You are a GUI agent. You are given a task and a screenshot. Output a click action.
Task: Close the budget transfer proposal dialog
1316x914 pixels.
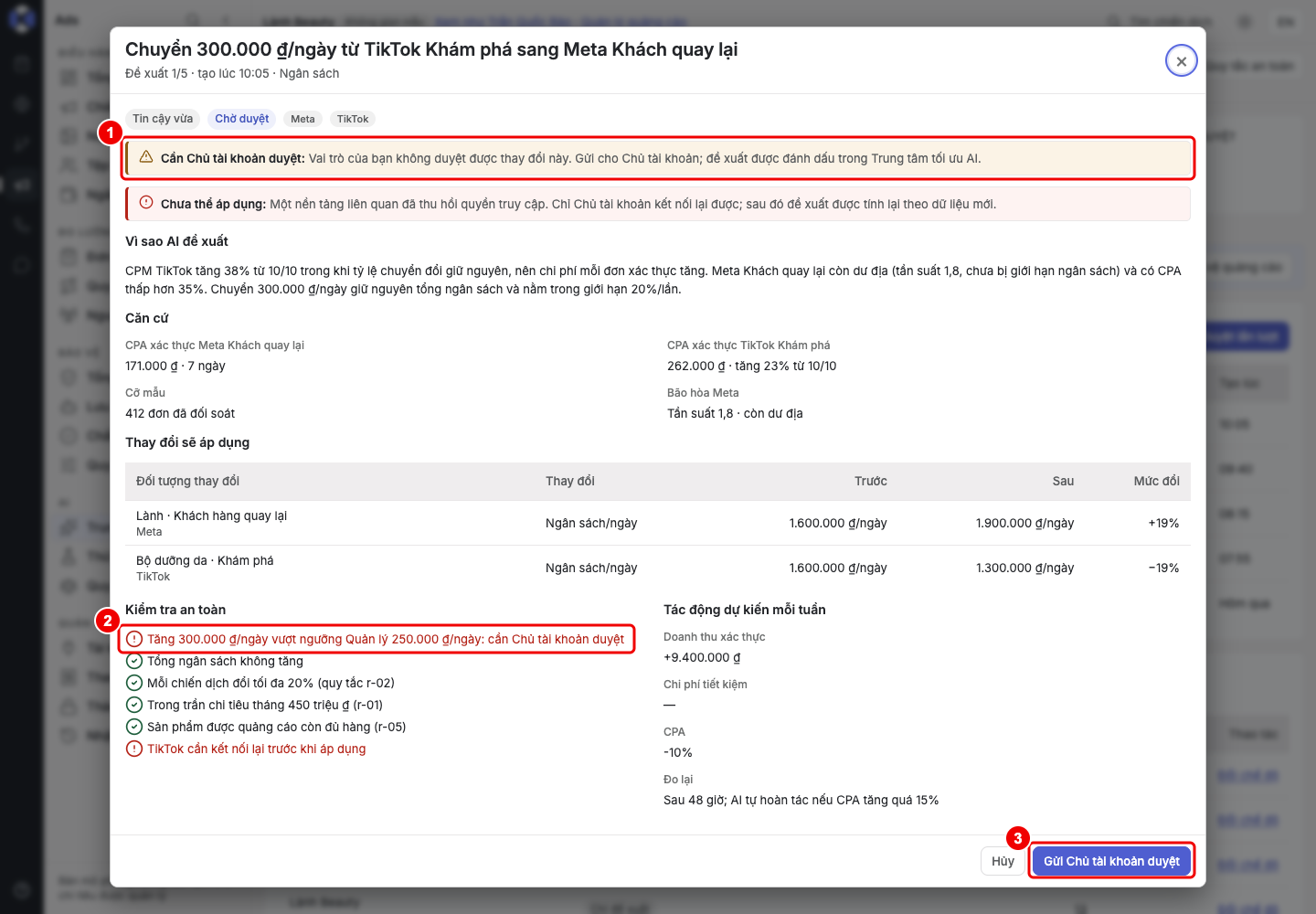pyautogui.click(x=1181, y=60)
